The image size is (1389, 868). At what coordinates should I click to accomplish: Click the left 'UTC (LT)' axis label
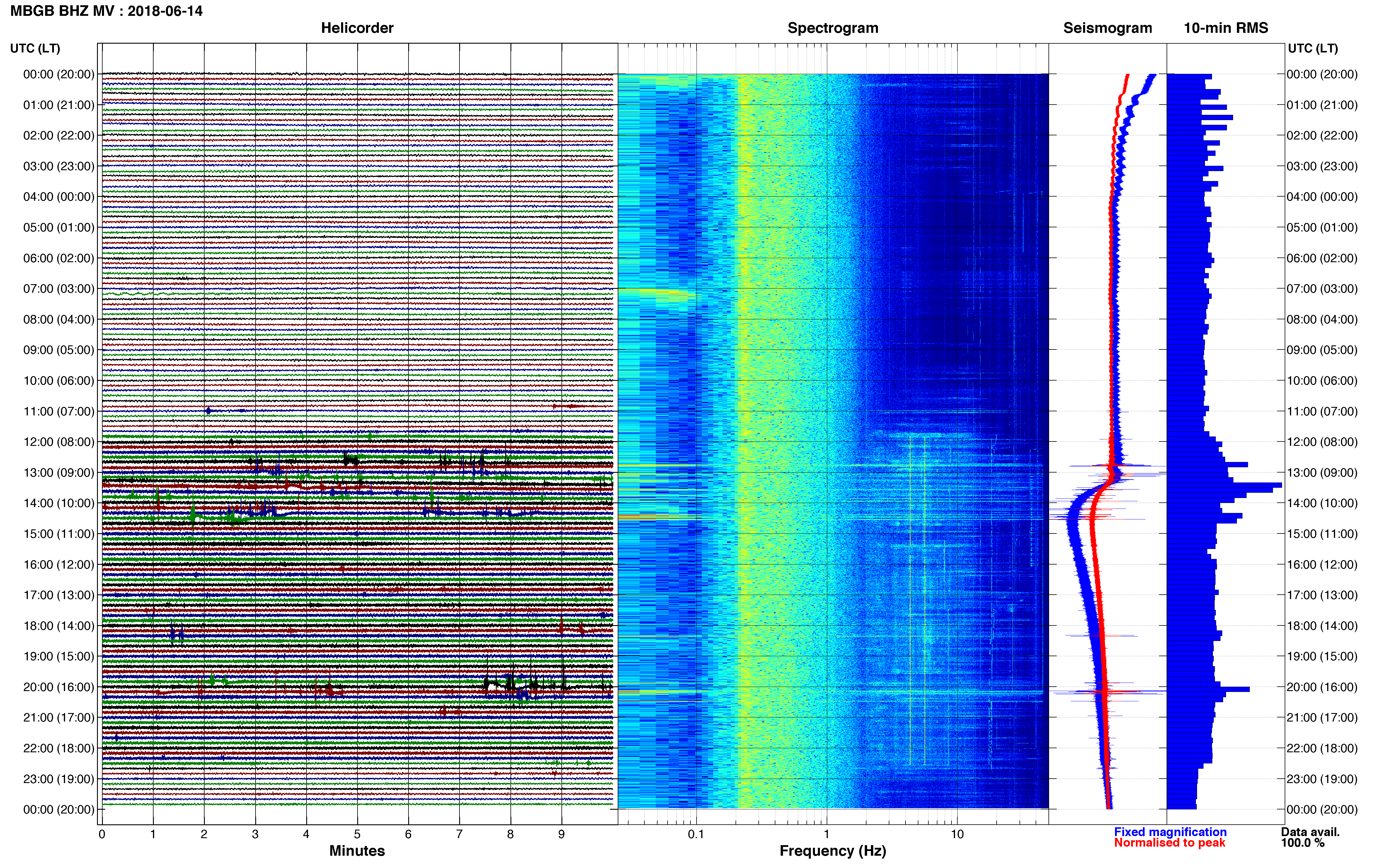point(35,49)
